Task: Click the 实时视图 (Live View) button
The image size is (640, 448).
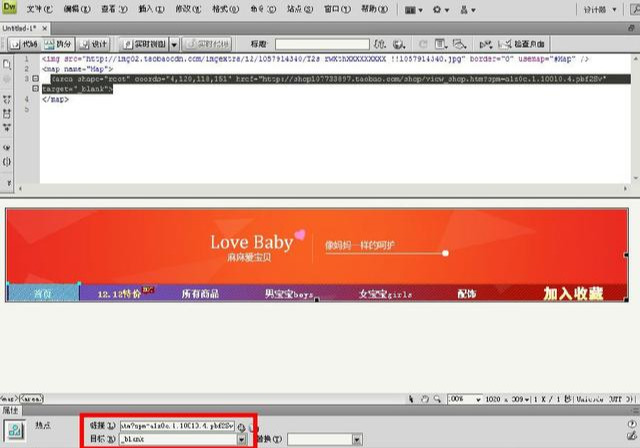Action: [x=144, y=44]
